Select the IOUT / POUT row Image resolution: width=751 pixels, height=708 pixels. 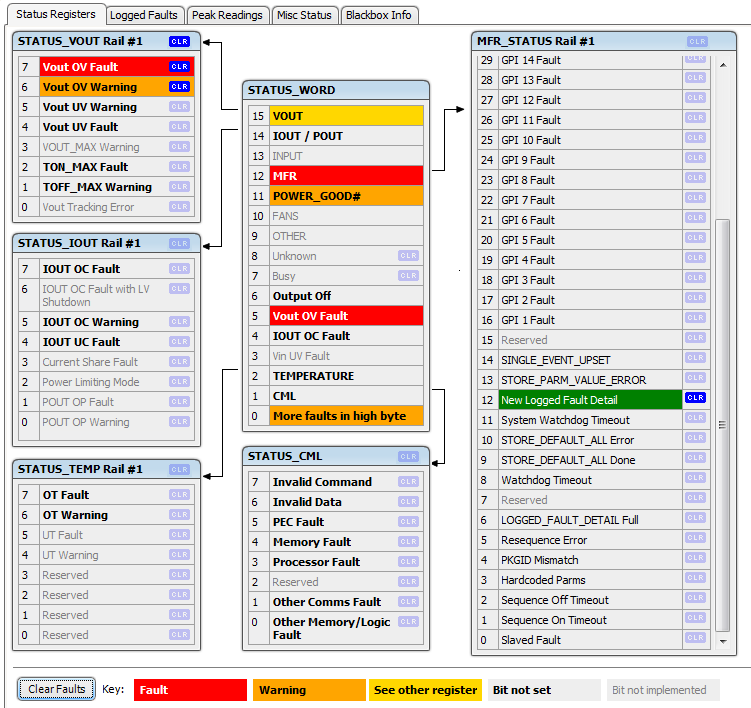[x=336, y=136]
